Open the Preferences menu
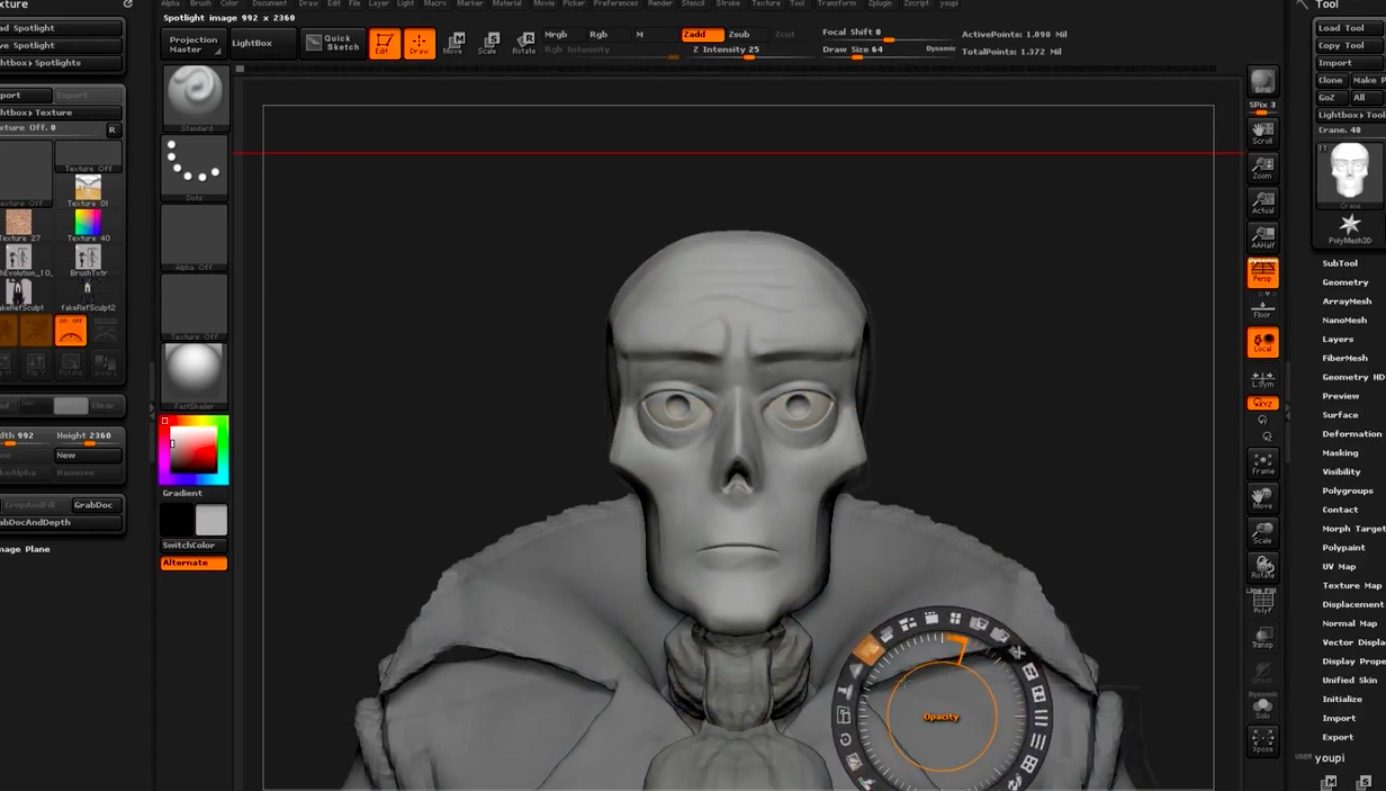 (615, 4)
